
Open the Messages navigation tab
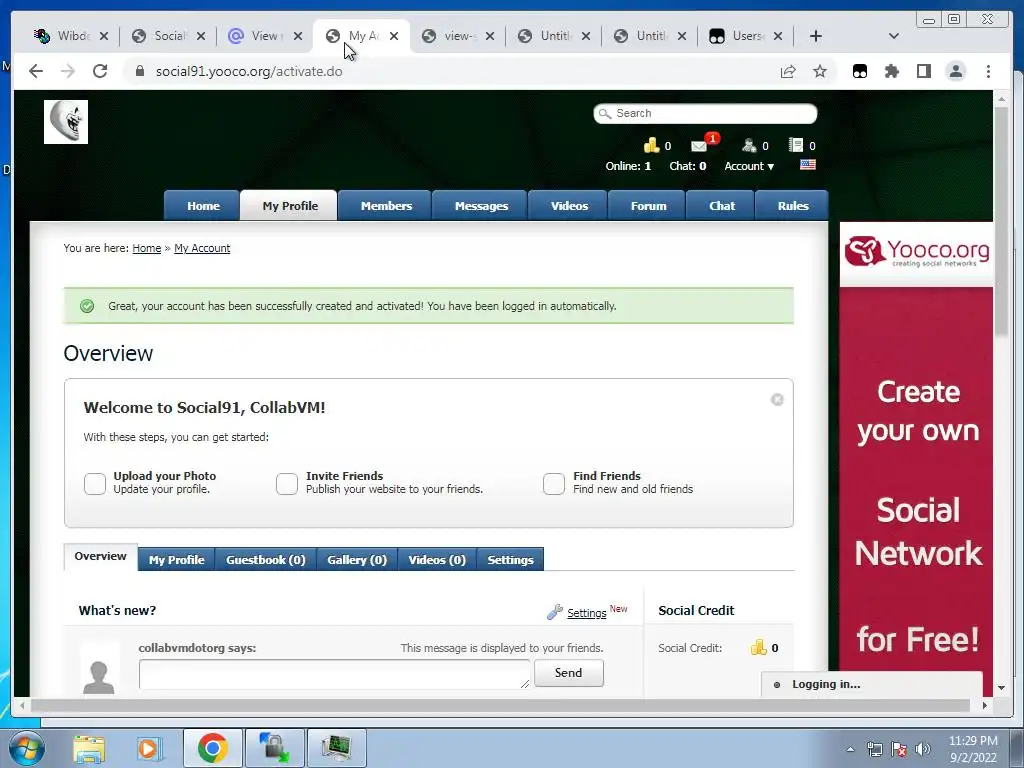[481, 206]
